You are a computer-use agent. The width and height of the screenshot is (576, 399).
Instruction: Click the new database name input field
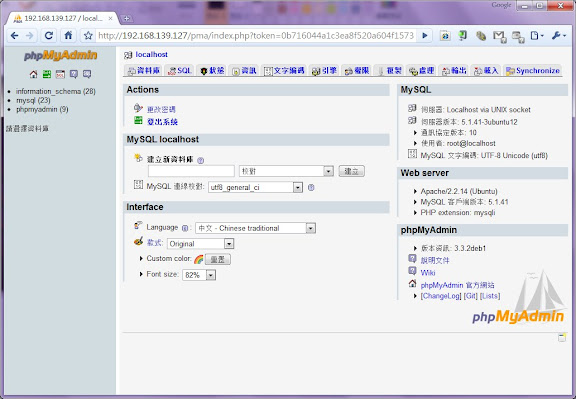coord(191,171)
